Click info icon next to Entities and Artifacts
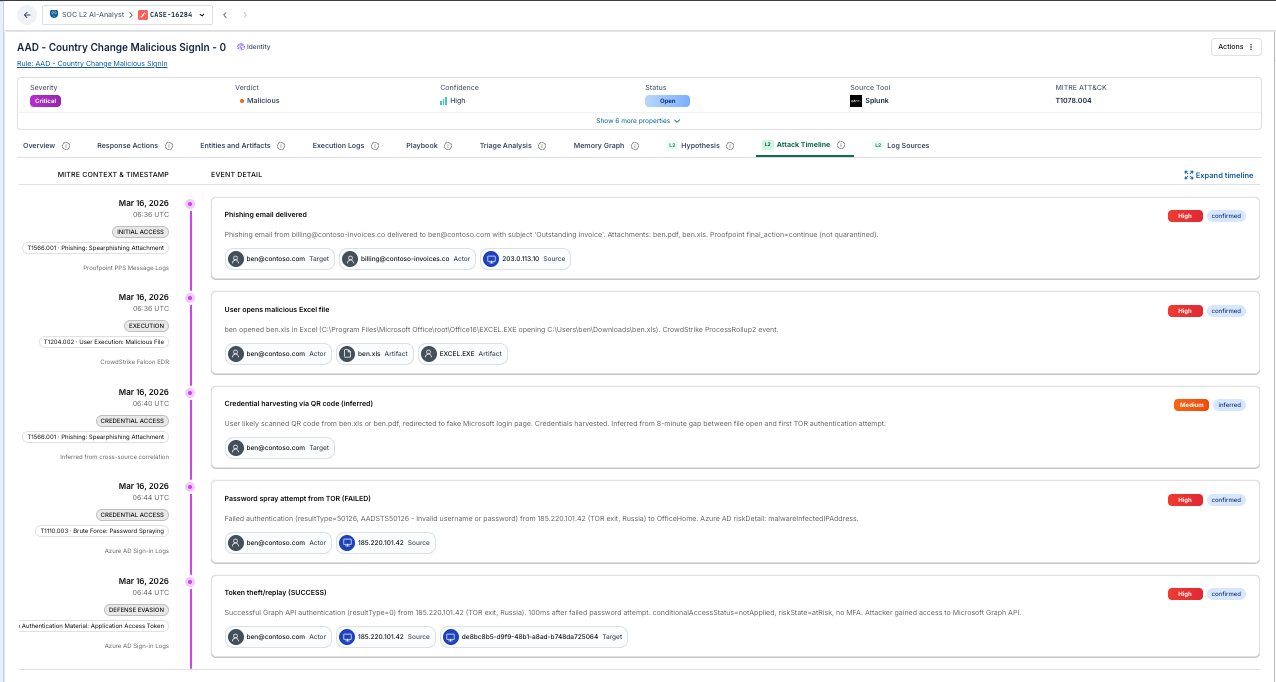Image resolution: width=1276 pixels, height=682 pixels. click(281, 146)
